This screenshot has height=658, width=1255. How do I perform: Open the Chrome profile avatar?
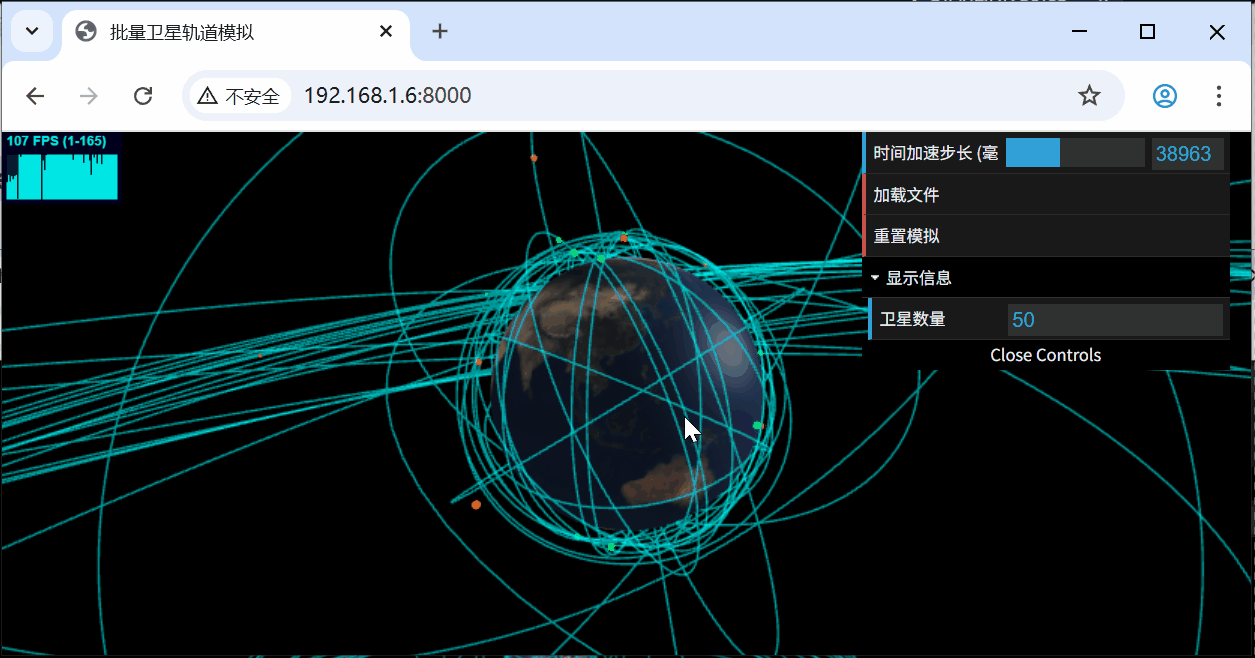tap(1165, 96)
